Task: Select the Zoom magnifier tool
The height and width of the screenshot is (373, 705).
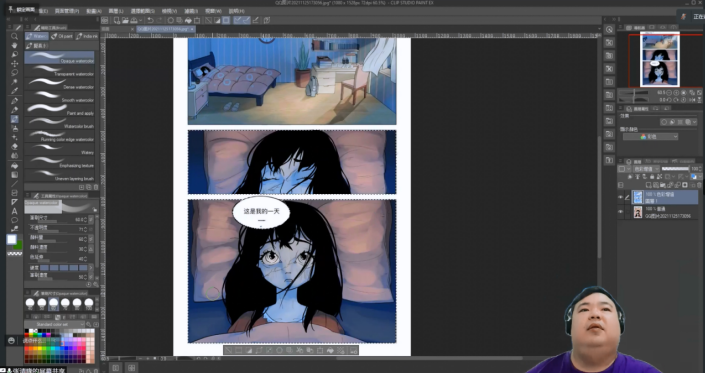Action: (14, 36)
